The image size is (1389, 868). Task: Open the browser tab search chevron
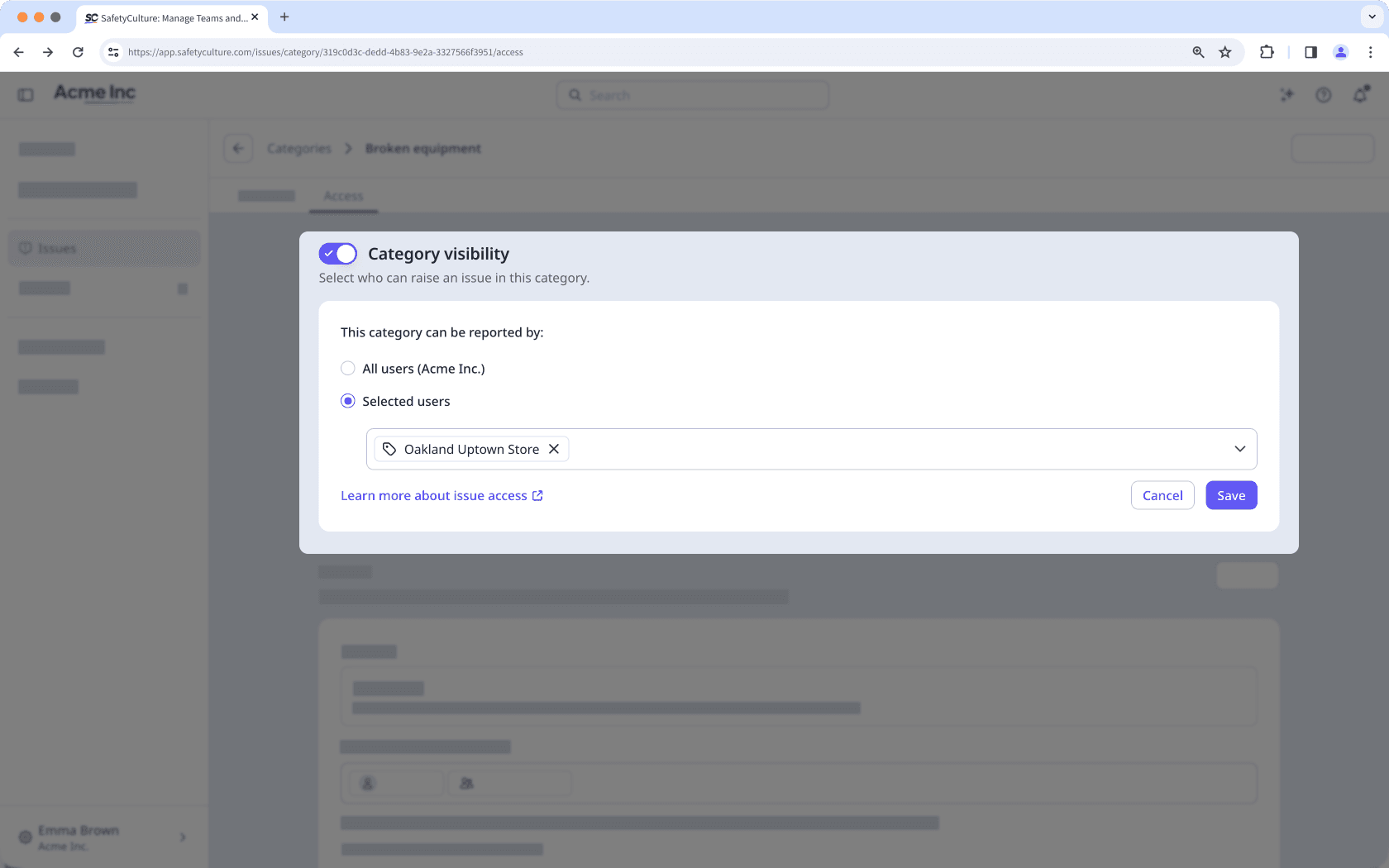pos(1370,17)
